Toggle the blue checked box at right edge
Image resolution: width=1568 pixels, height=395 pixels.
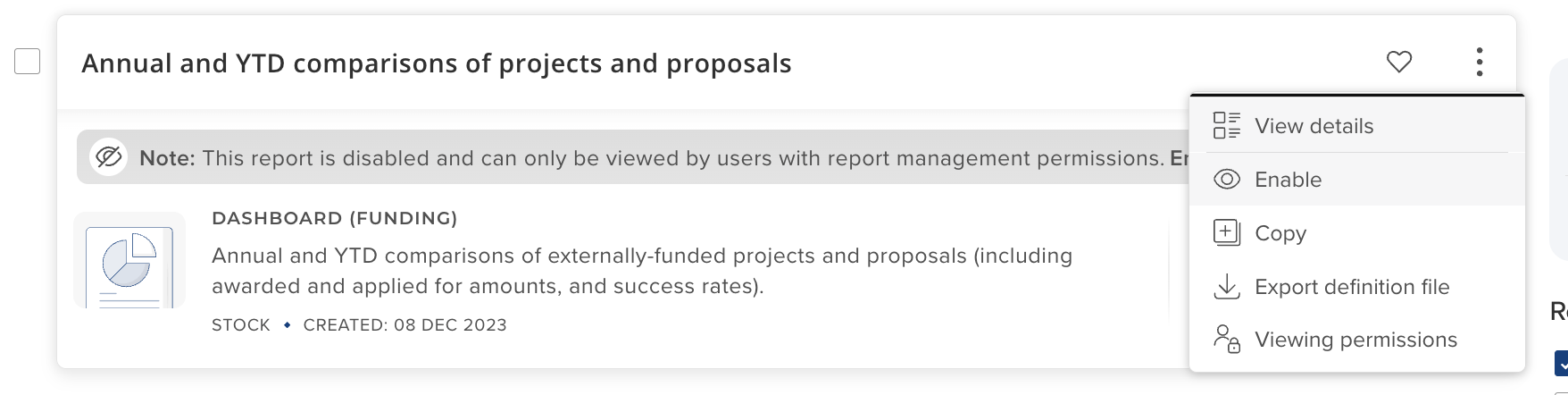click(1562, 363)
